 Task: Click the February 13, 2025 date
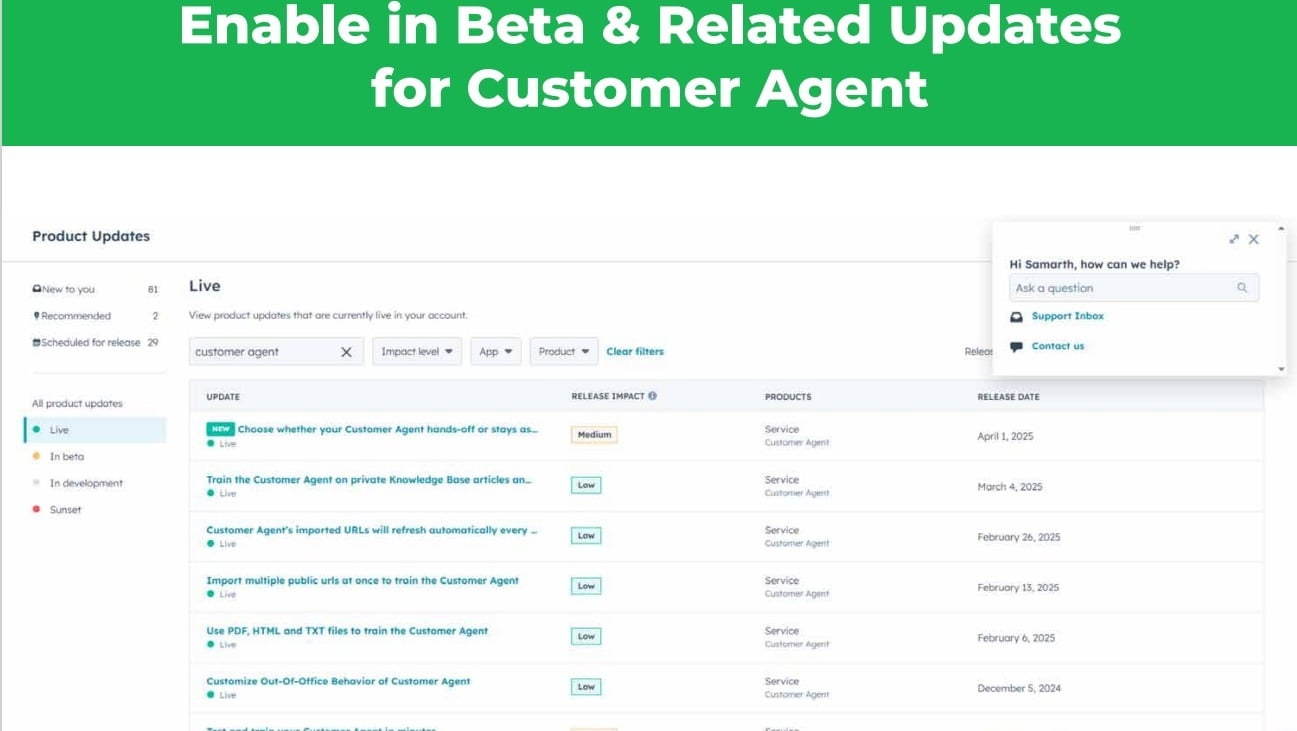pyautogui.click(x=1018, y=587)
